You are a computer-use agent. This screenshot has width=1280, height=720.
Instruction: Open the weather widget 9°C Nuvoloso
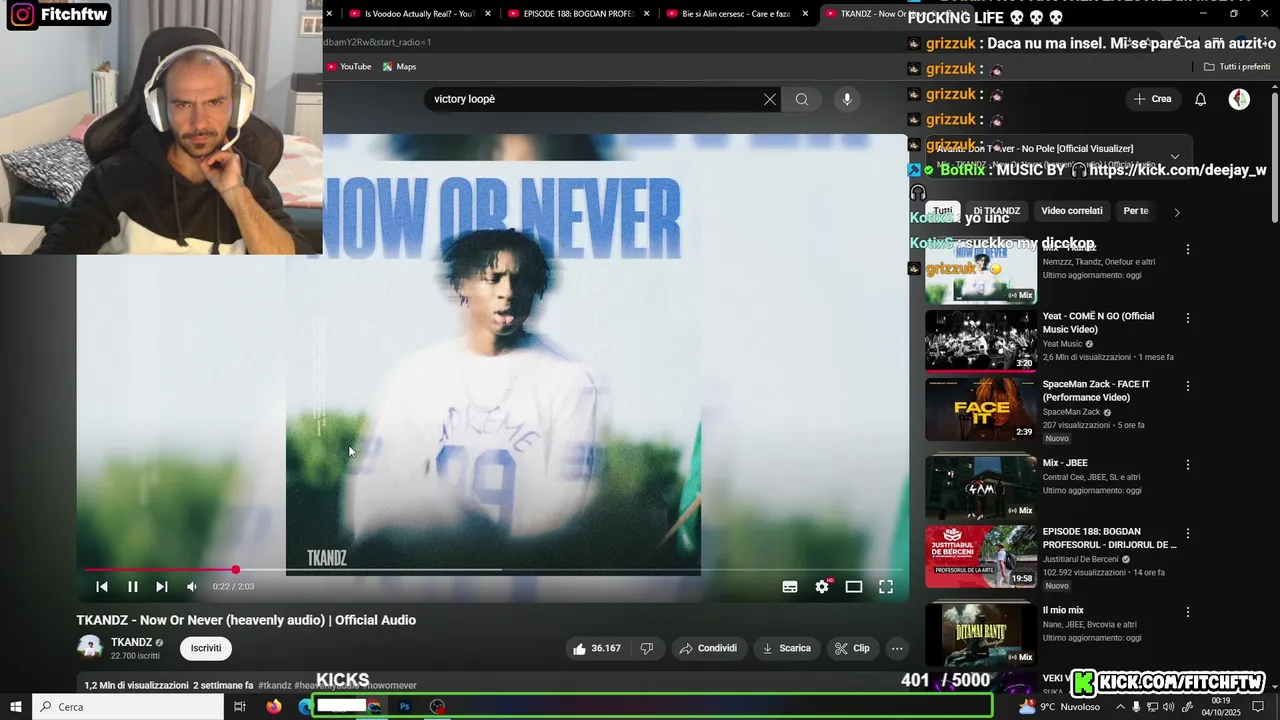pos(1060,707)
